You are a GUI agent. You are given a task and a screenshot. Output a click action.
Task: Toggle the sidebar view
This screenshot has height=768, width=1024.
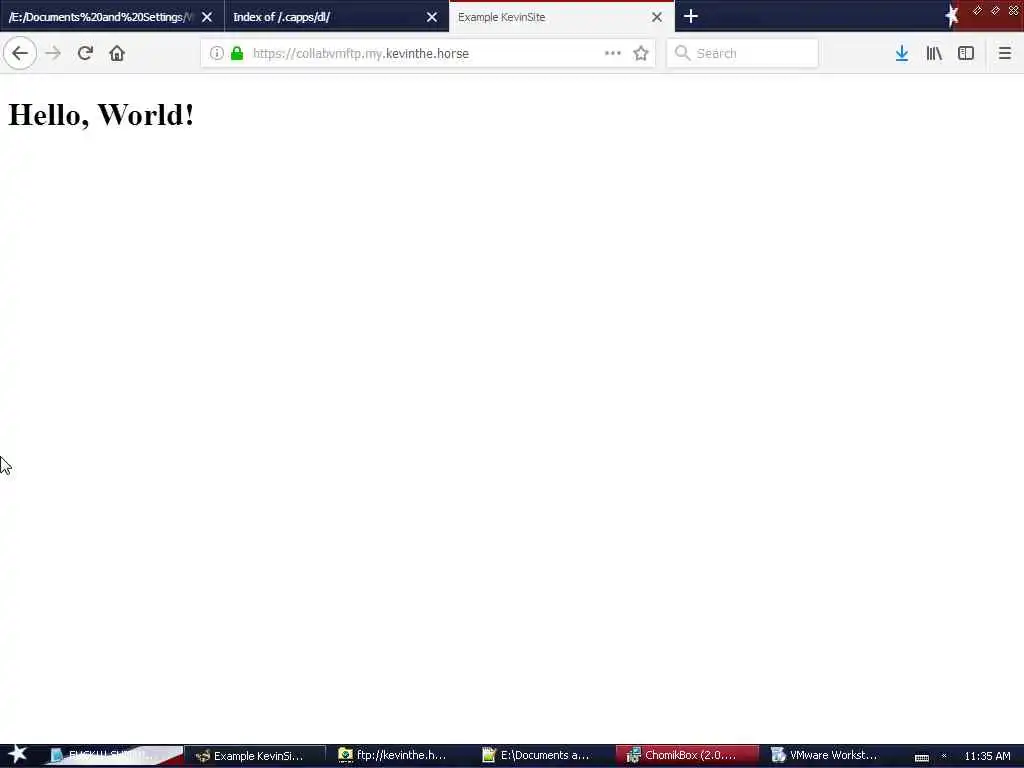coord(966,54)
